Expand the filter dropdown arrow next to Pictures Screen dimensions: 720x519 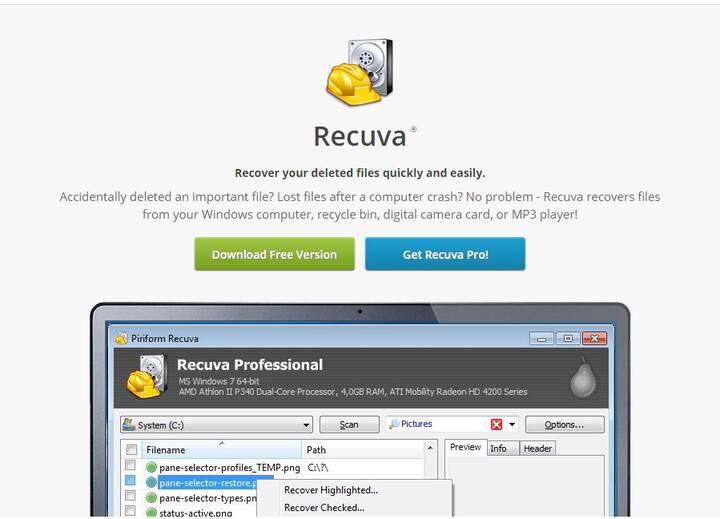(x=512, y=424)
